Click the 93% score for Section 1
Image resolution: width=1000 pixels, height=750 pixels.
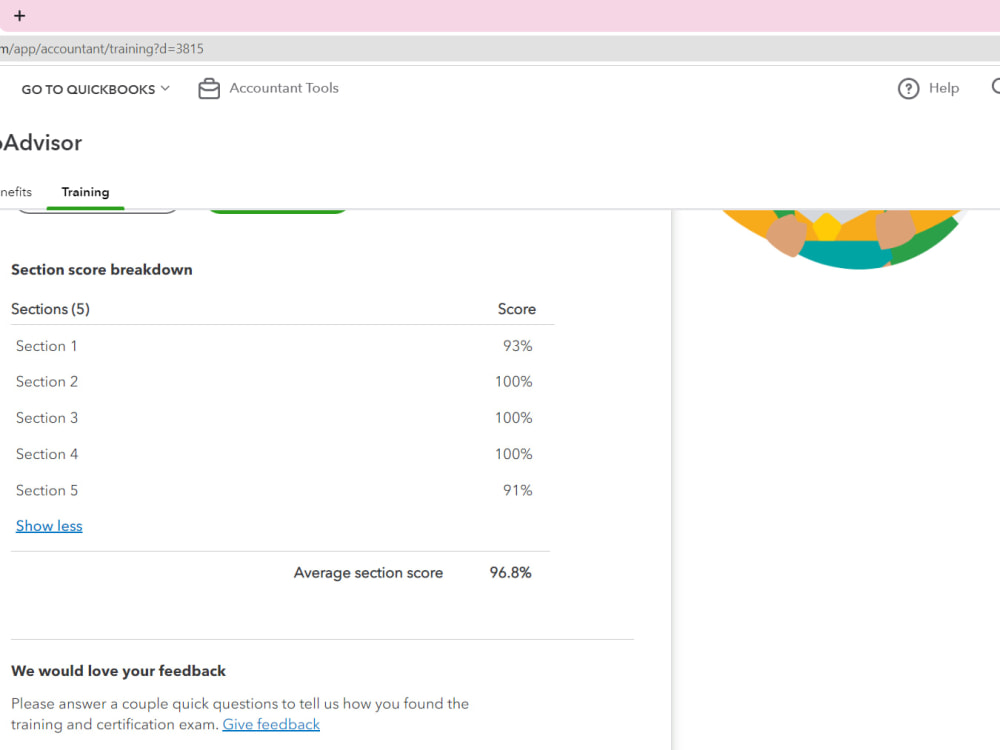tap(517, 346)
